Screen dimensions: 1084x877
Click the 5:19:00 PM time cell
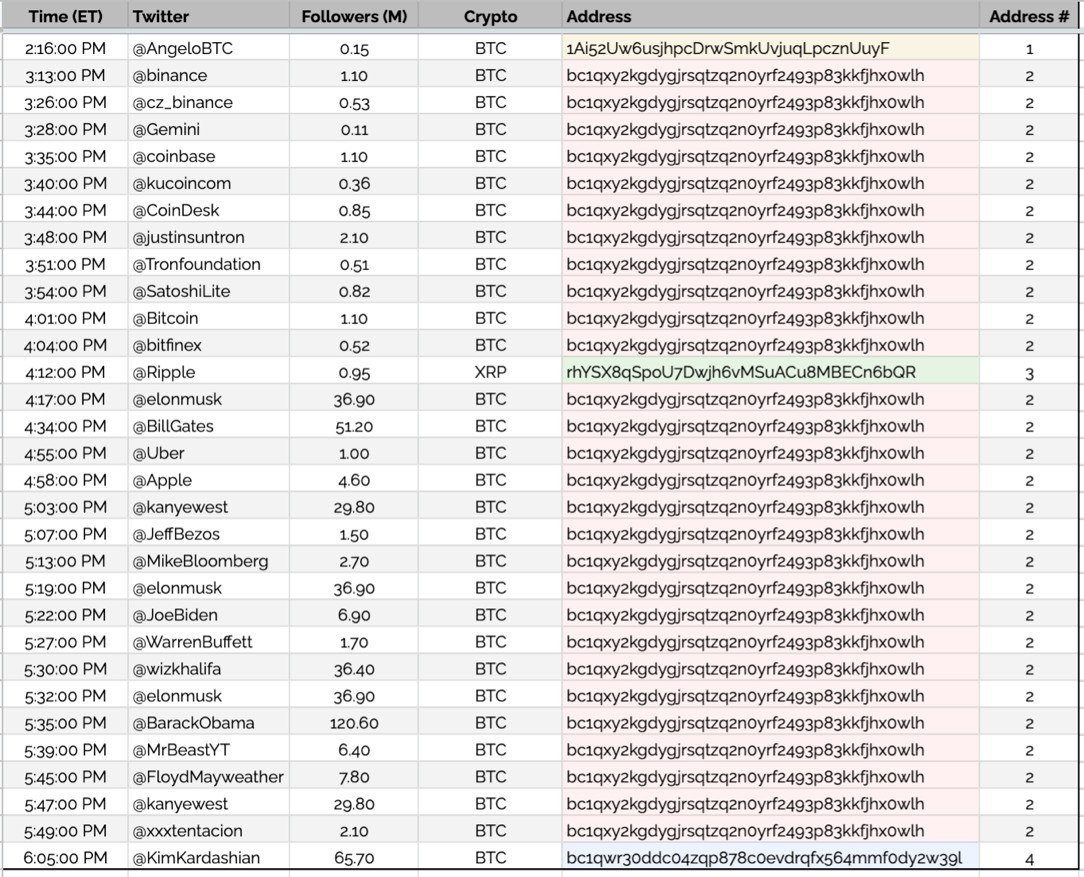pos(65,587)
